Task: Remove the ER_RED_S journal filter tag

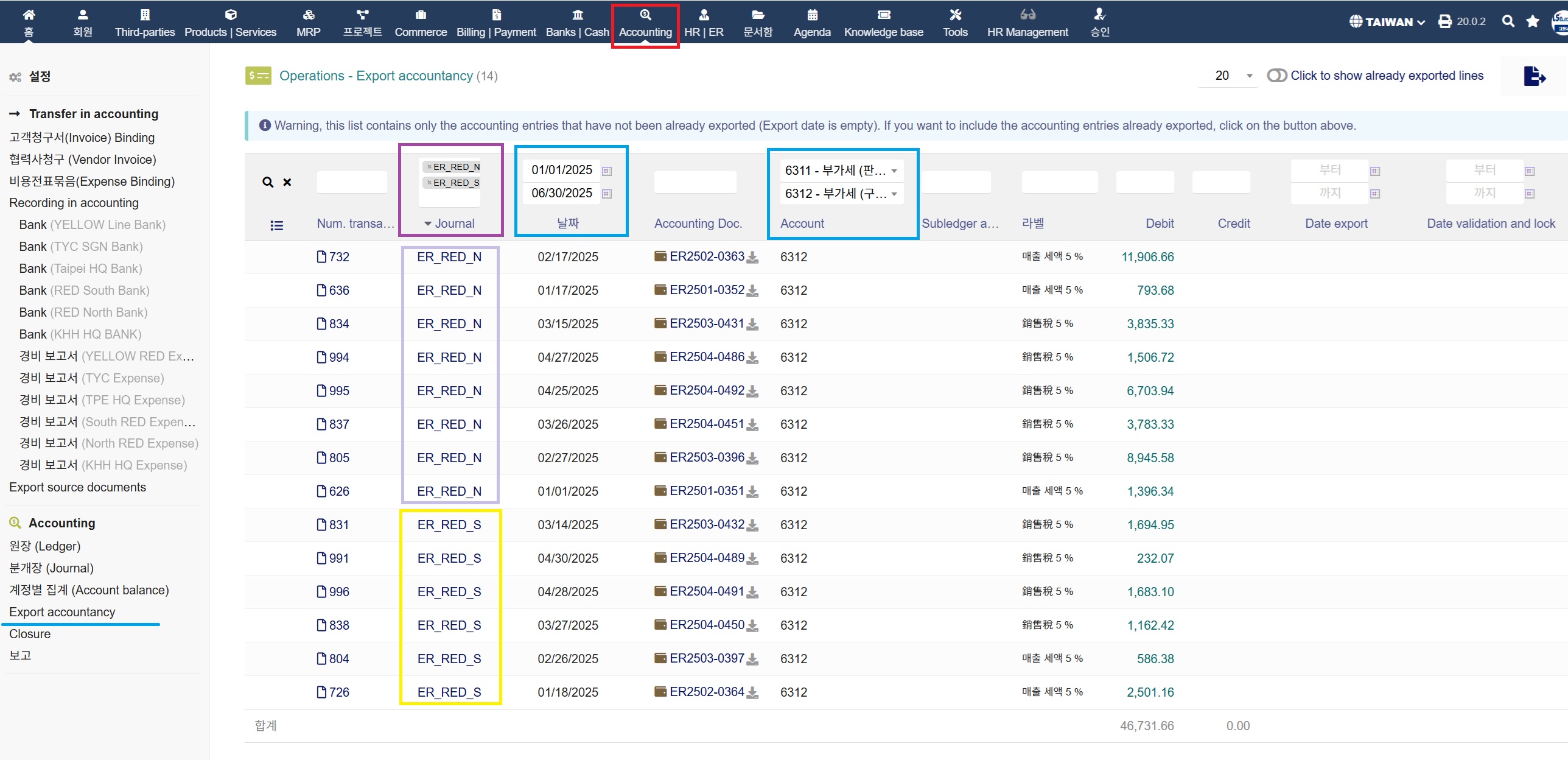Action: [429, 183]
